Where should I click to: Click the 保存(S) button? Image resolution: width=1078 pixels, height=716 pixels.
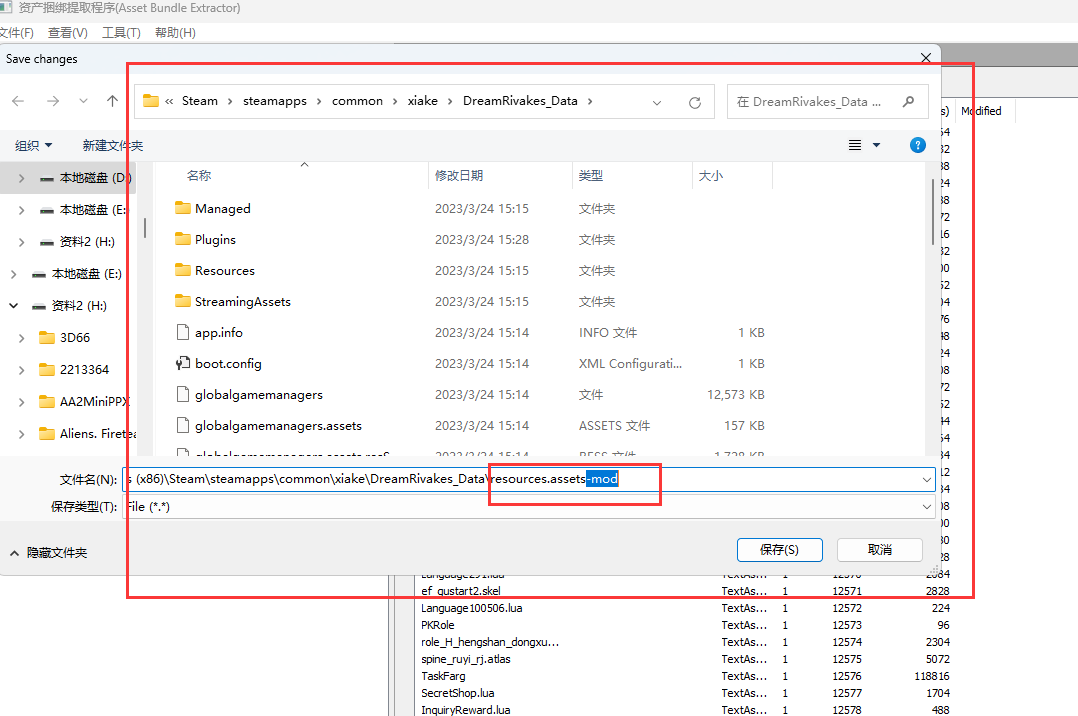(780, 550)
